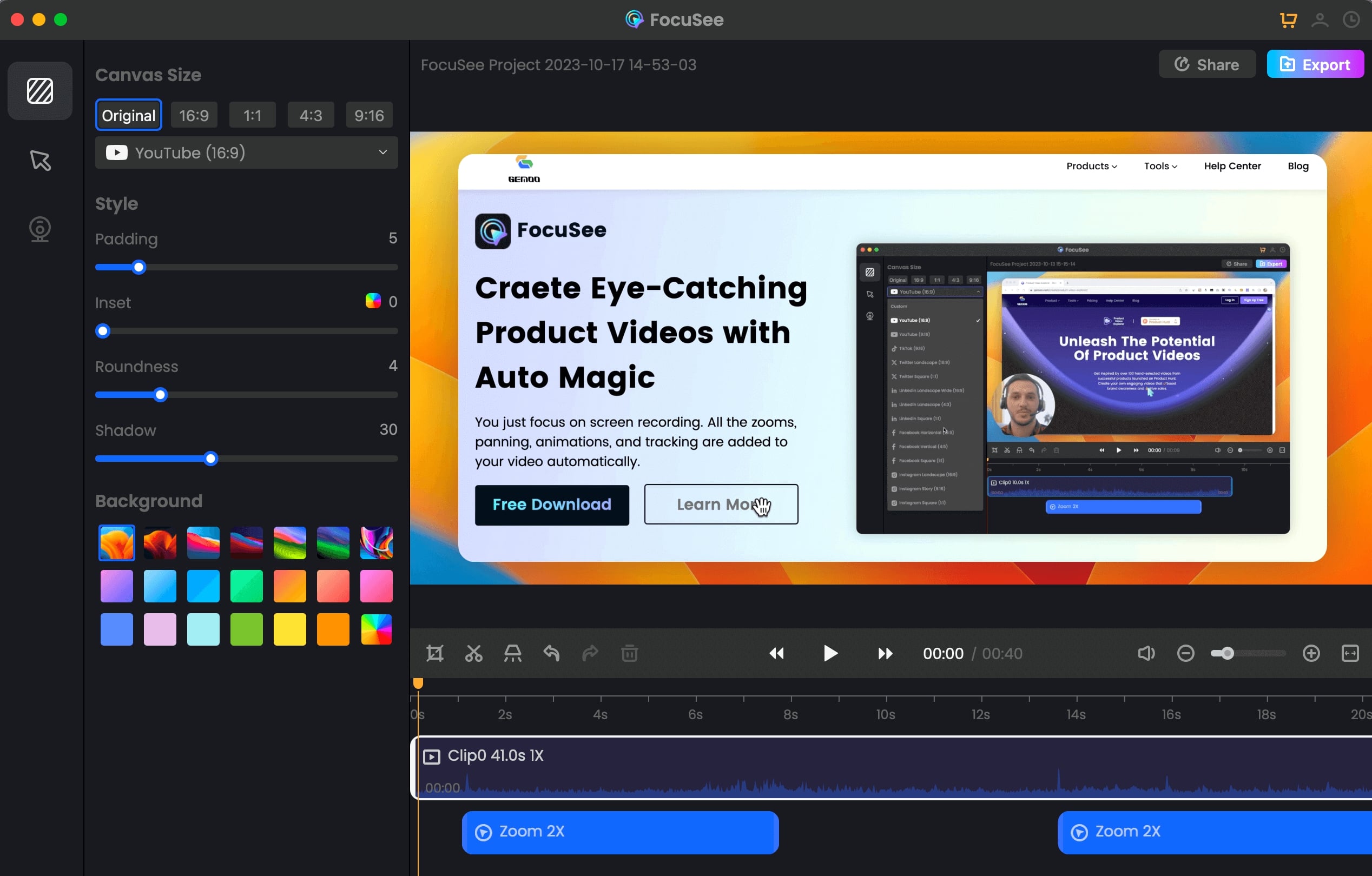Screen dimensions: 1372x876
Task: Click the scissors/cut tool icon
Action: click(474, 654)
